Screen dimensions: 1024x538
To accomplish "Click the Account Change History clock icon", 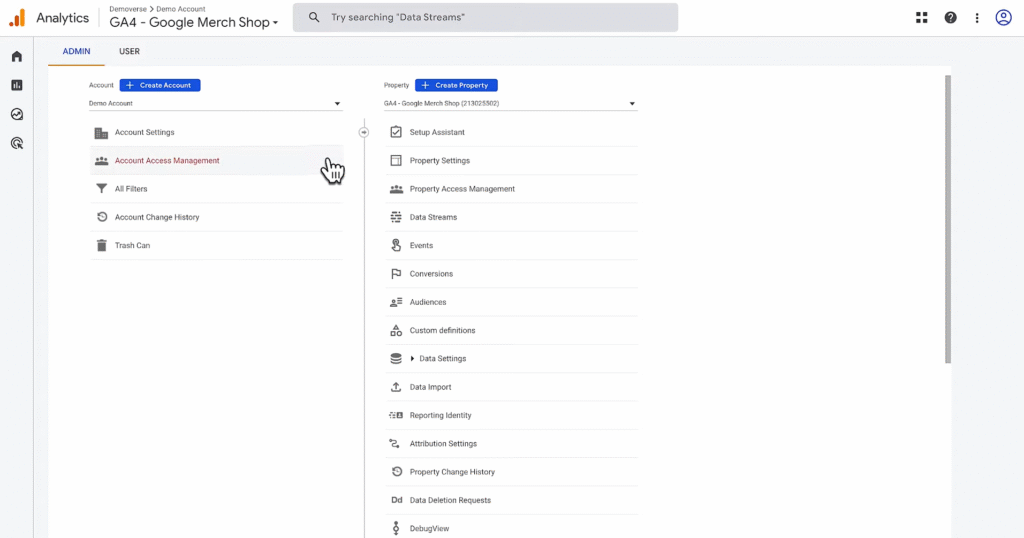I will coord(102,217).
